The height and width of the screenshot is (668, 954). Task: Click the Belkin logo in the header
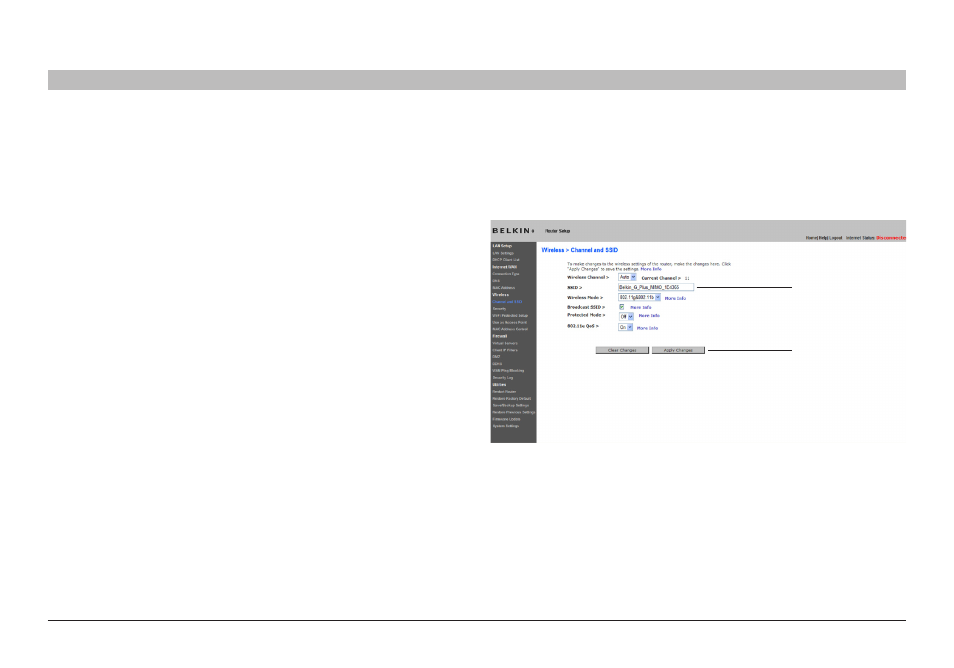coord(513,231)
